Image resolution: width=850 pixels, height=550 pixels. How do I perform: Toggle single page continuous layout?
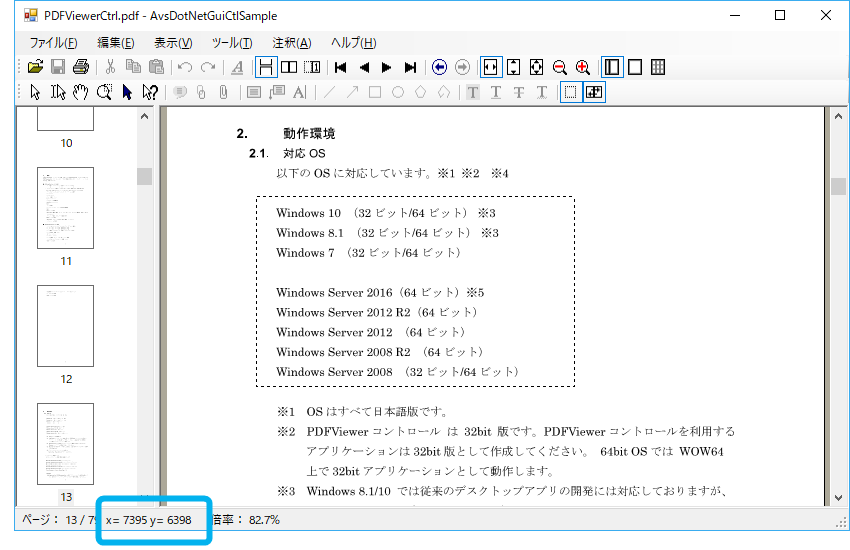point(266,67)
